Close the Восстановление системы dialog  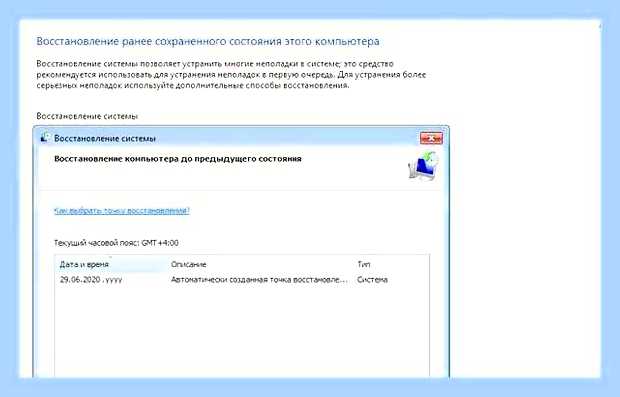431,139
